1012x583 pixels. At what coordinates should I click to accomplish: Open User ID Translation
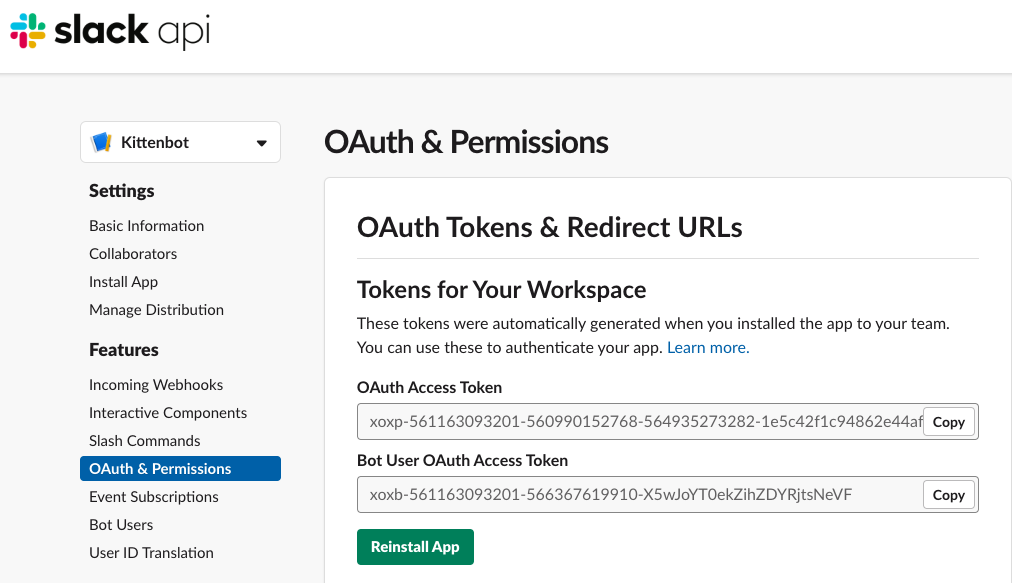tap(151, 553)
